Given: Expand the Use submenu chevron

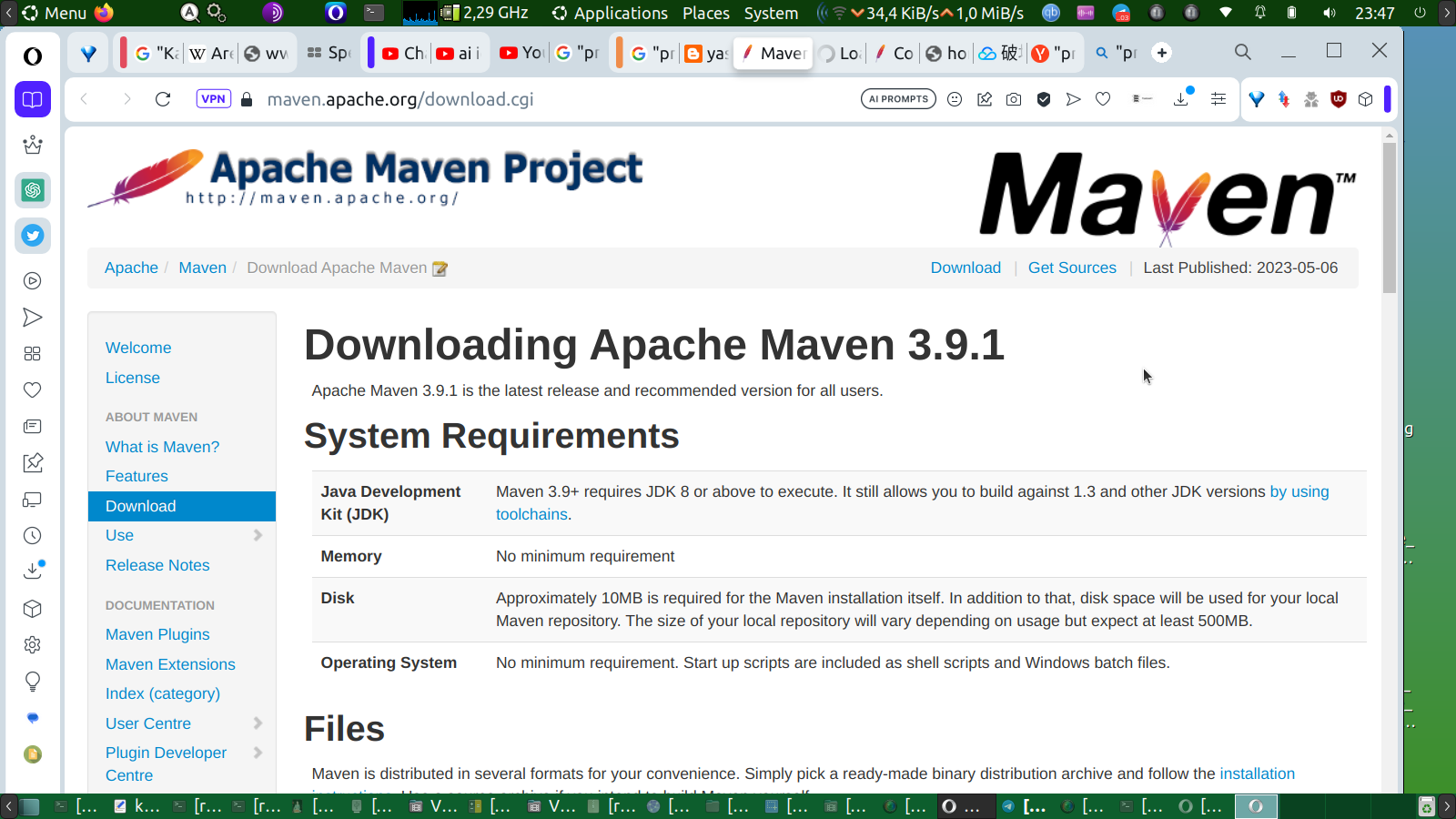Looking at the screenshot, I should click(258, 535).
